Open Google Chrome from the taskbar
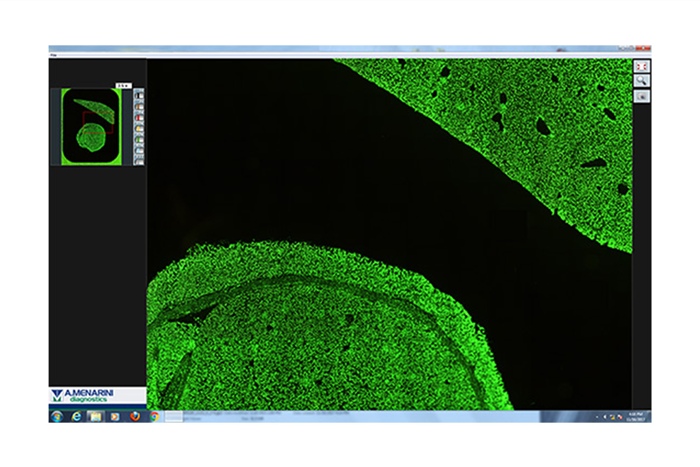This screenshot has width=700, height=467. tap(155, 416)
